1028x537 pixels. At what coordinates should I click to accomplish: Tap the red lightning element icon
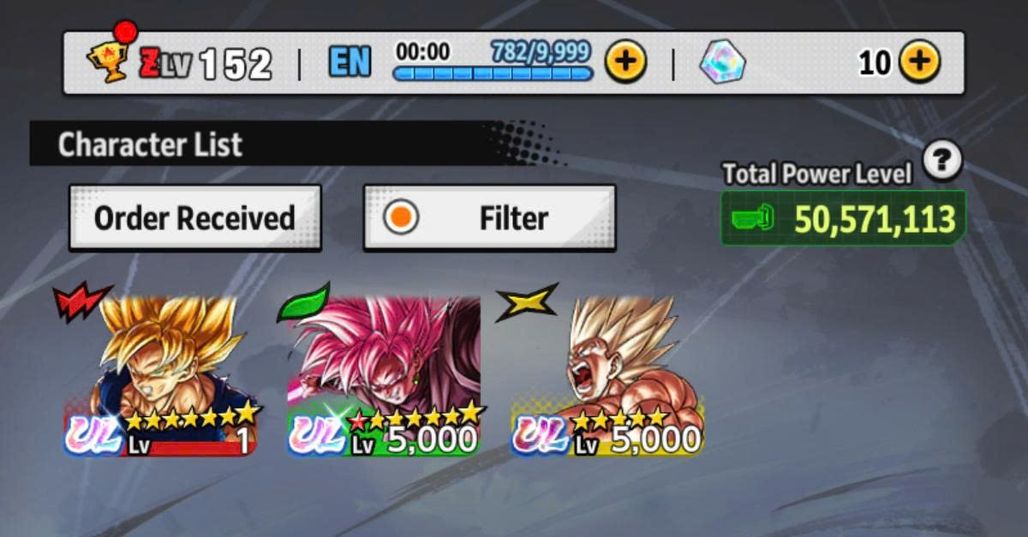81,303
